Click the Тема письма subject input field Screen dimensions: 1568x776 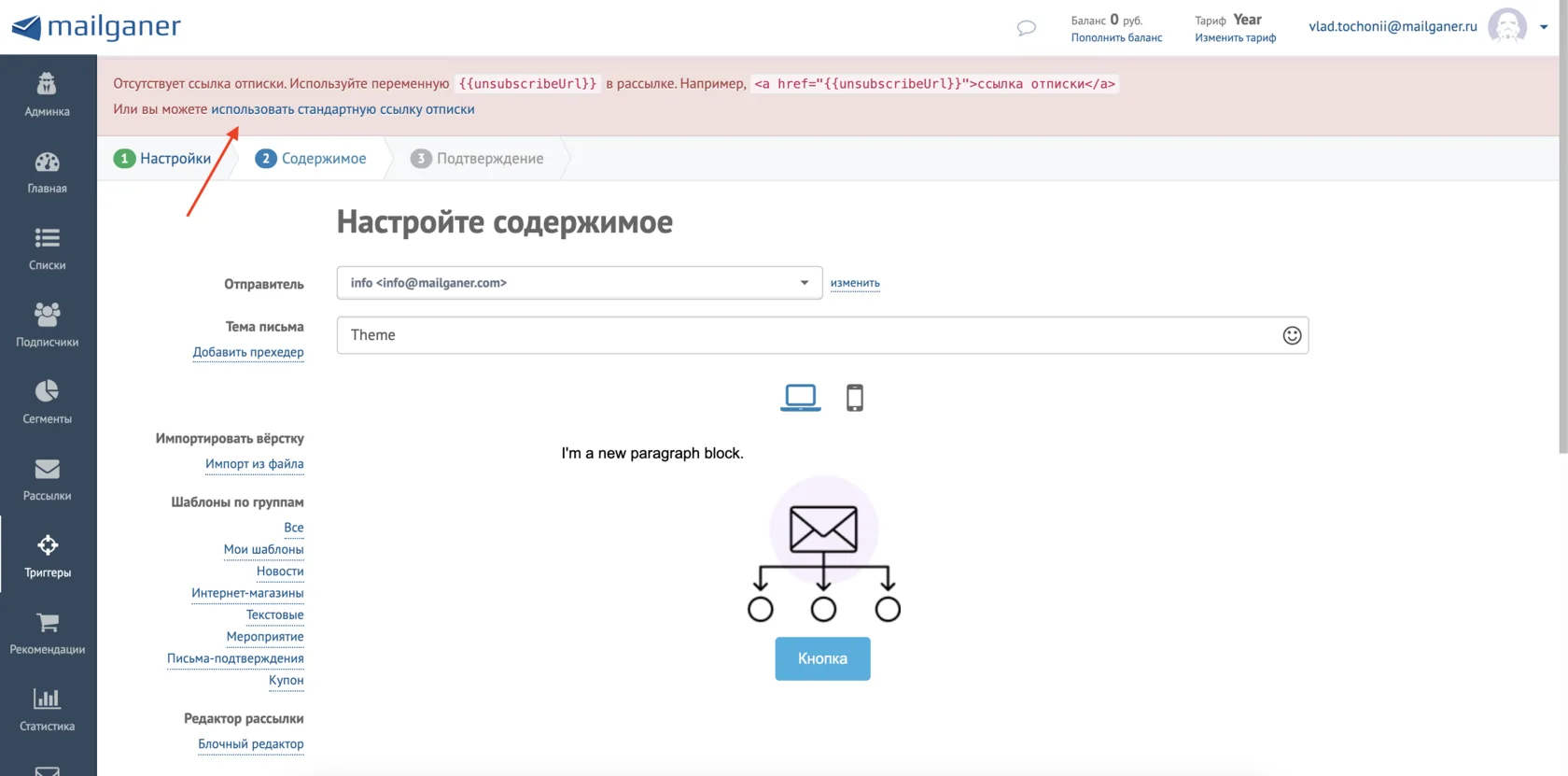[x=822, y=335]
